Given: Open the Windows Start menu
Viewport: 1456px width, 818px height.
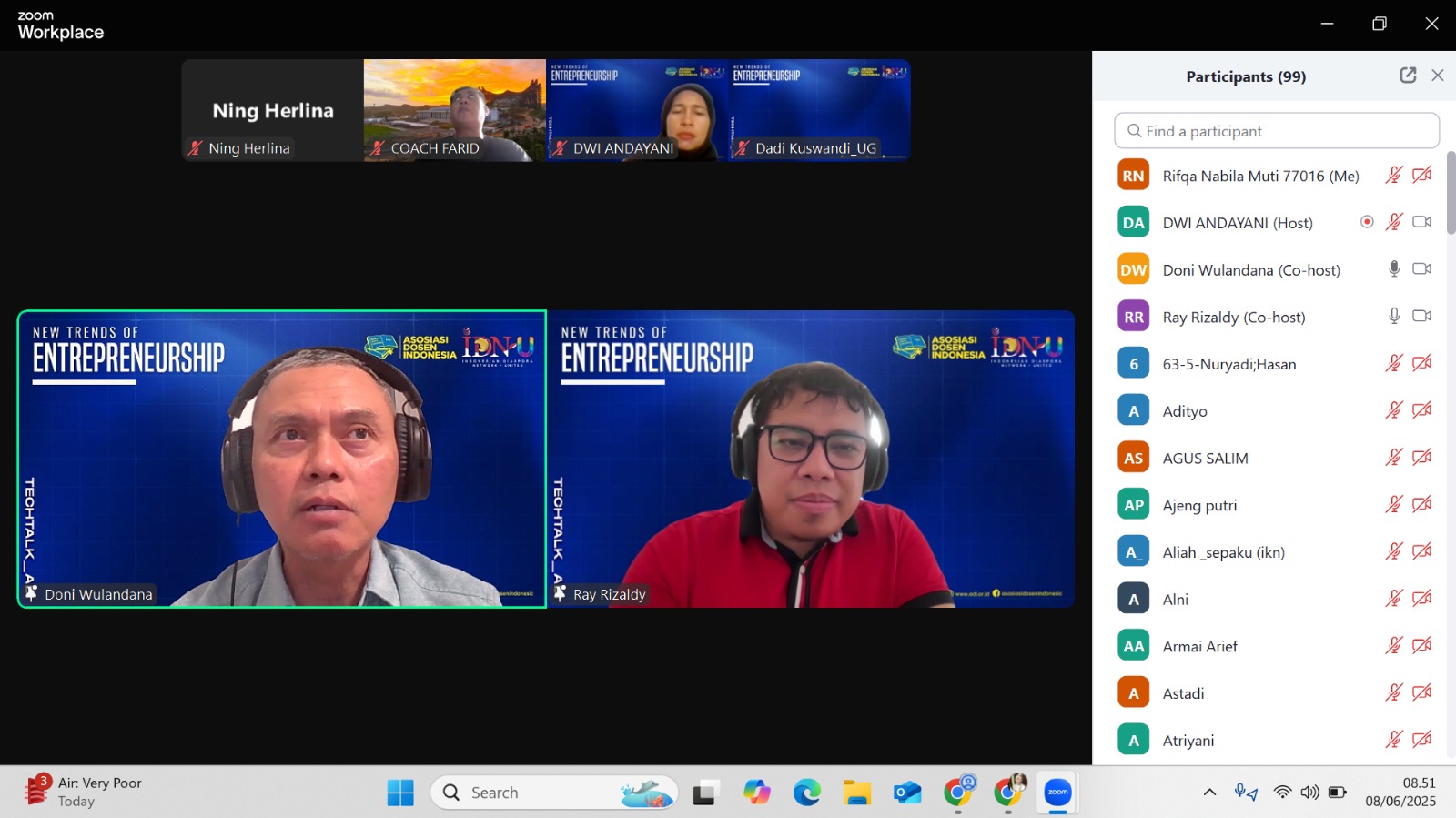Looking at the screenshot, I should [400, 793].
